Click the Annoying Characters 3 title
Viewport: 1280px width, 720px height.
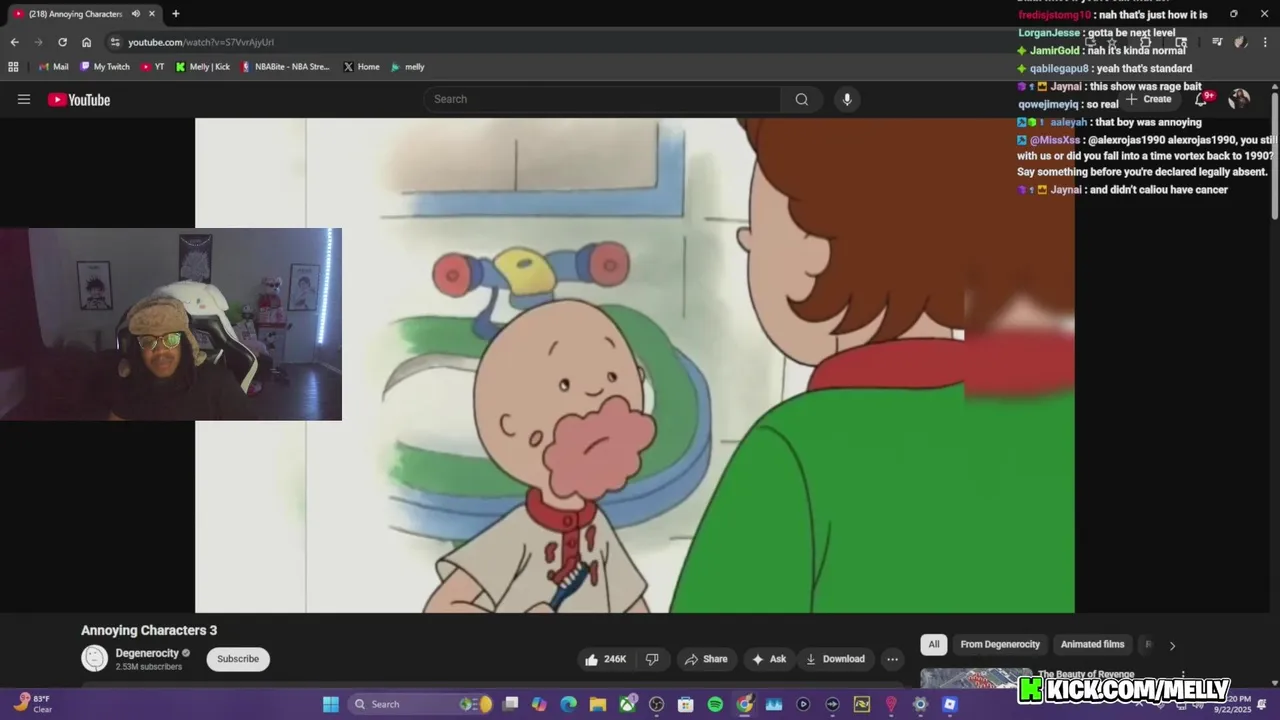point(149,630)
